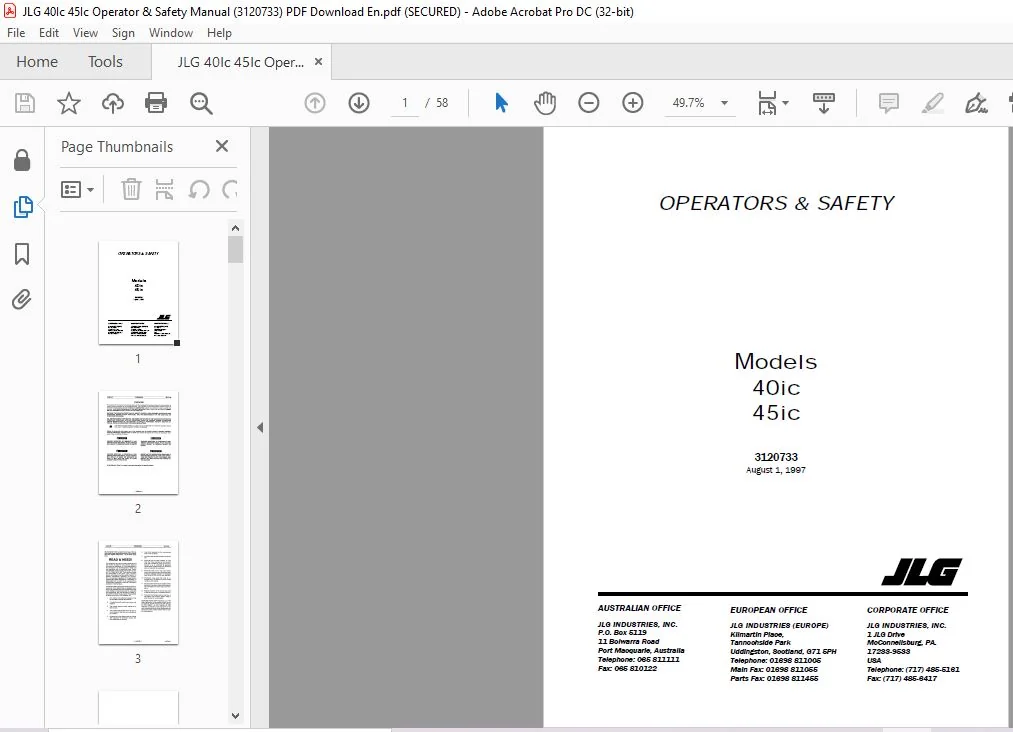This screenshot has height=732, width=1013.
Task: Select page 1 thumbnail
Action: 138,293
